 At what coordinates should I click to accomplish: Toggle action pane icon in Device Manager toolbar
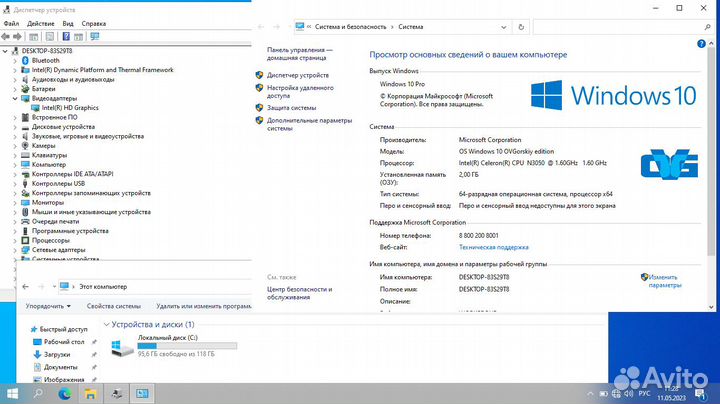(79, 37)
